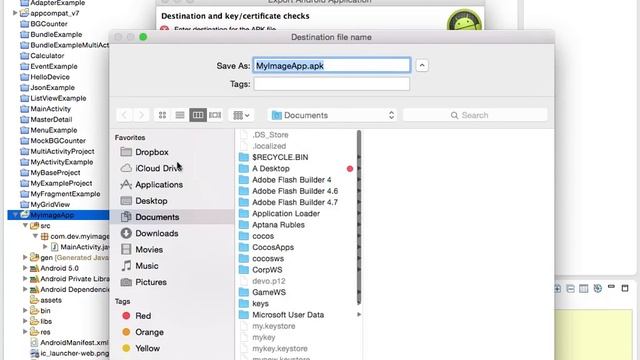Open the Documents location popup
Screen dimensions: 640x360
click(x=333, y=115)
